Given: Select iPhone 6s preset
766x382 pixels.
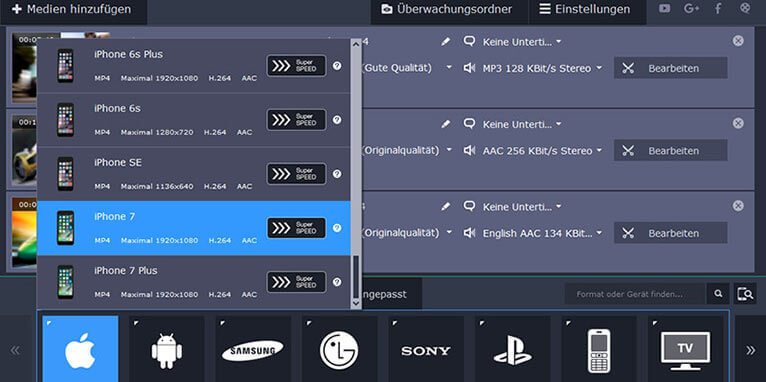Looking at the screenshot, I should tap(193, 120).
